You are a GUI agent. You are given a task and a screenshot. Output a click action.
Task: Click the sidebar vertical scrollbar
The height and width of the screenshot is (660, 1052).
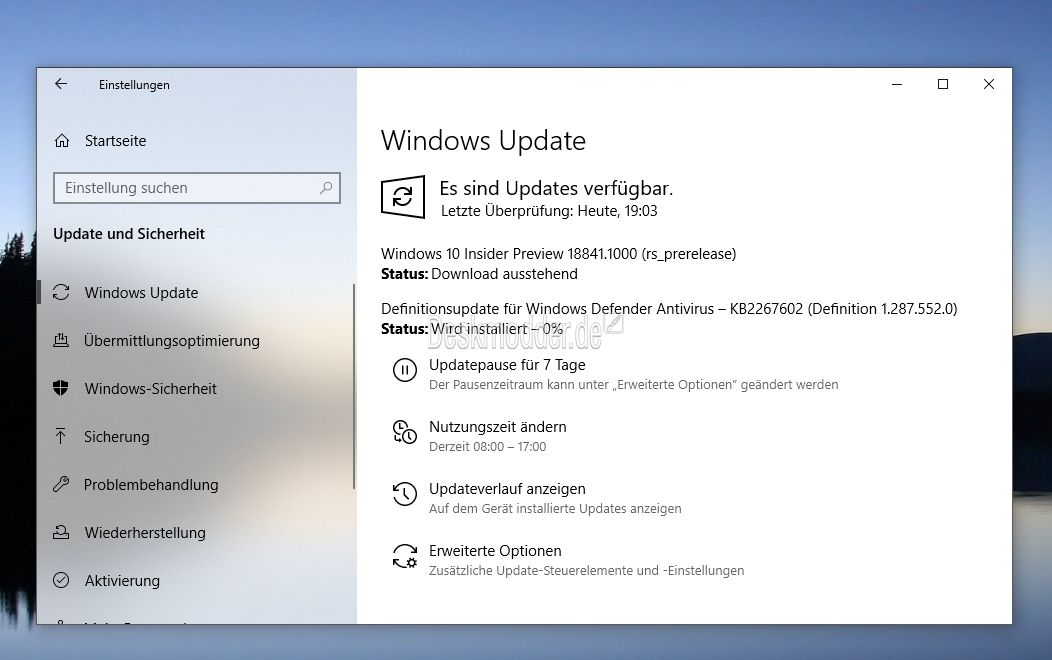354,386
